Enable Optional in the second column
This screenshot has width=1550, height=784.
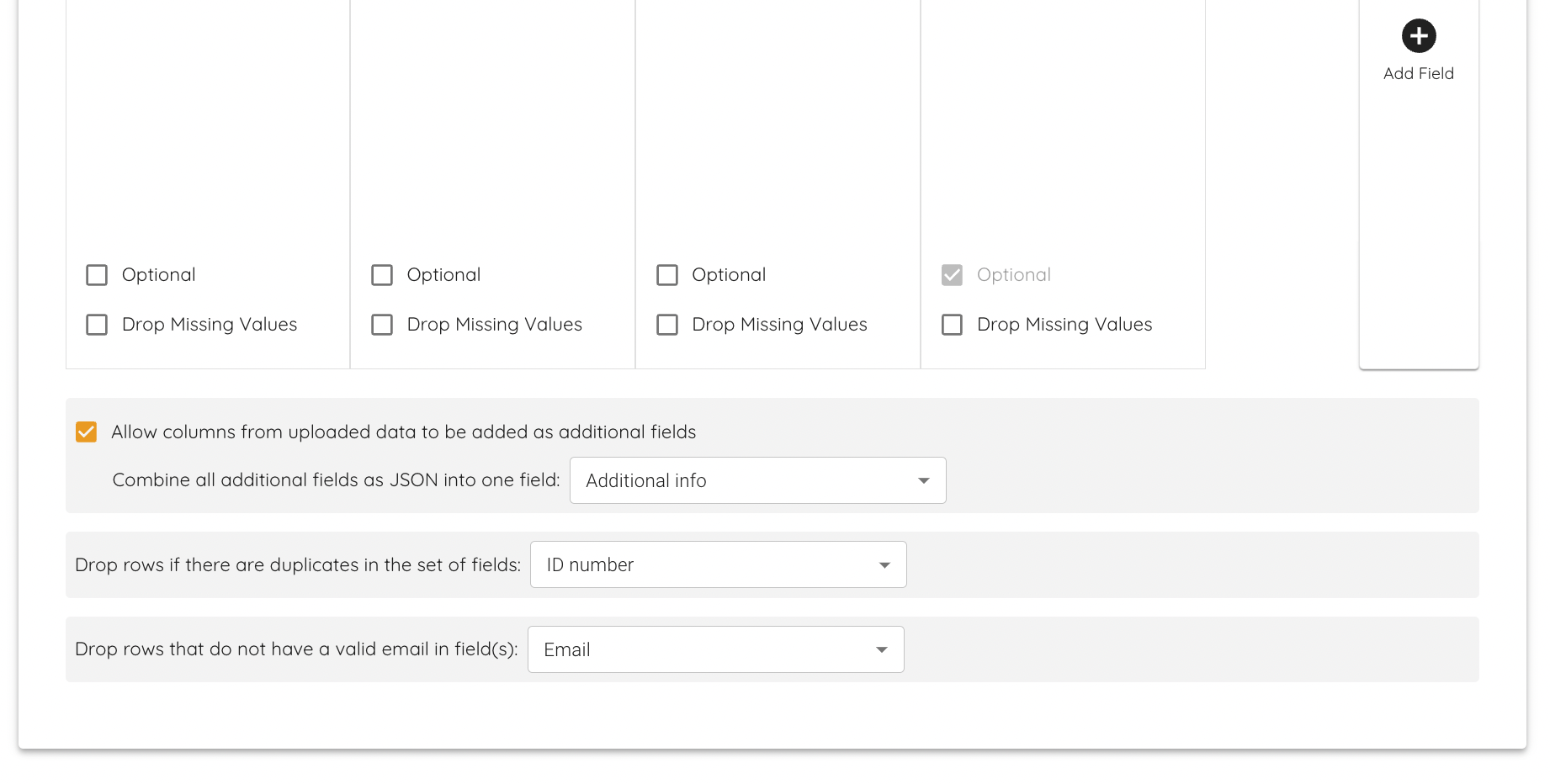point(382,275)
